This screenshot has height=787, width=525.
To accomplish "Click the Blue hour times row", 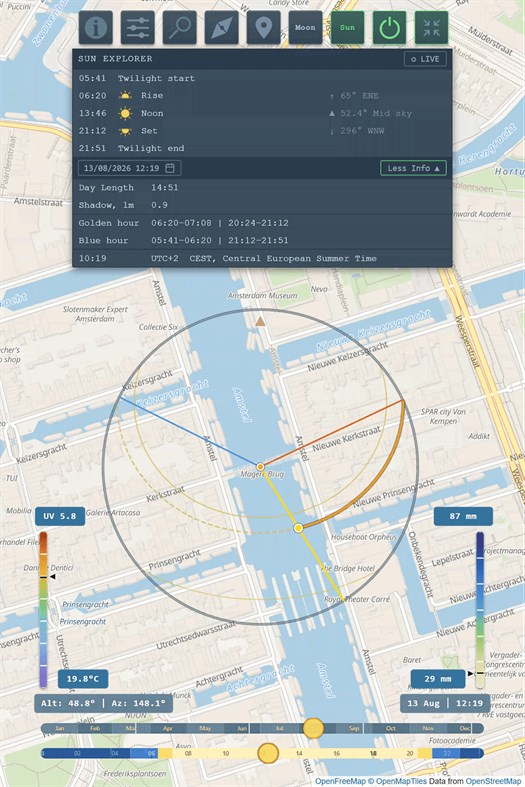I will [x=262, y=240].
